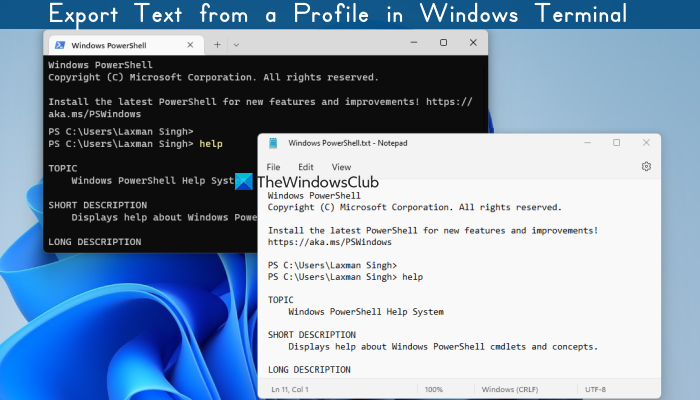The width and height of the screenshot is (700, 400).
Task: Click the PowerShell icon on the tab
Action: 60,45
